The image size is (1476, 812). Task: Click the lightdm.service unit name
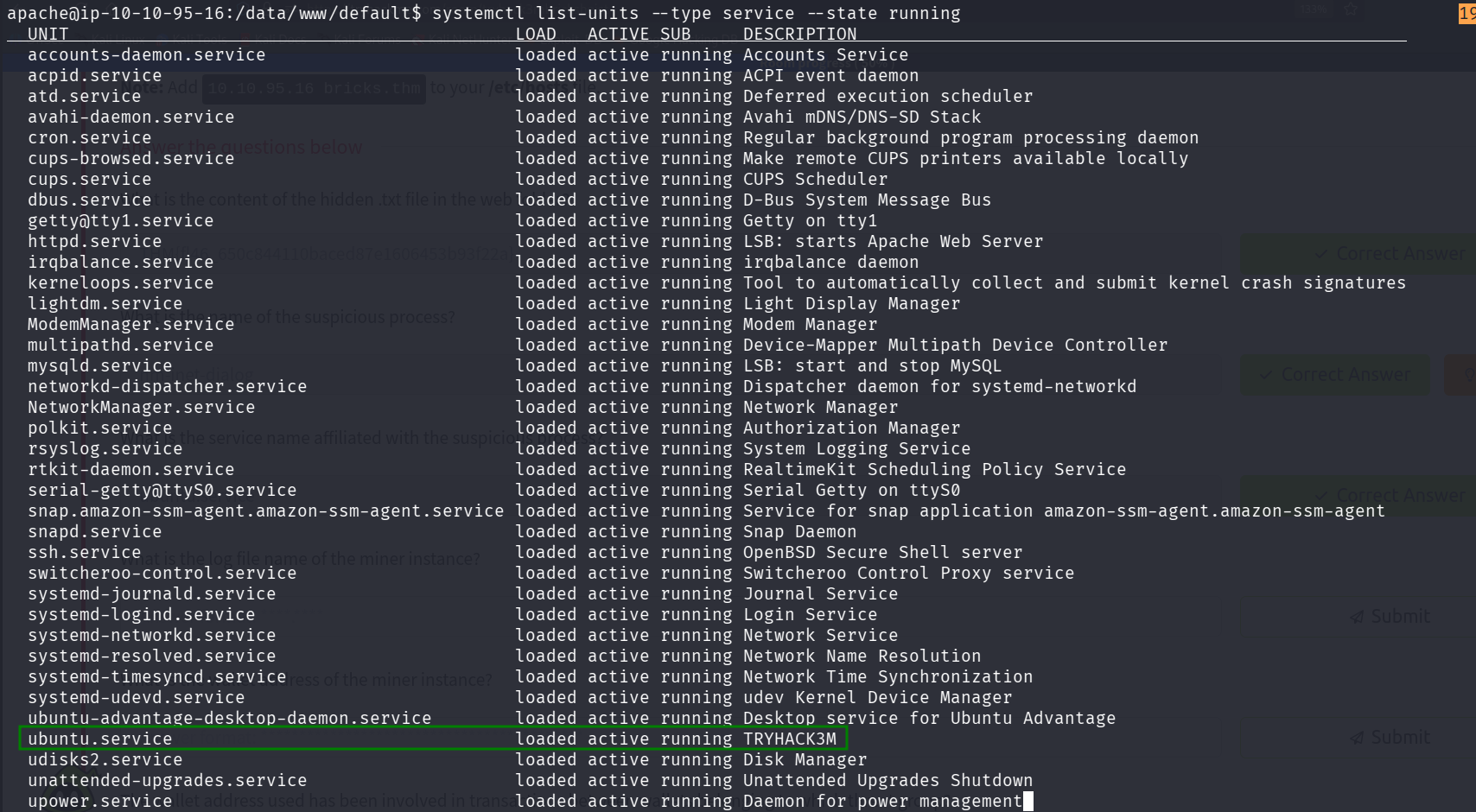tap(105, 303)
